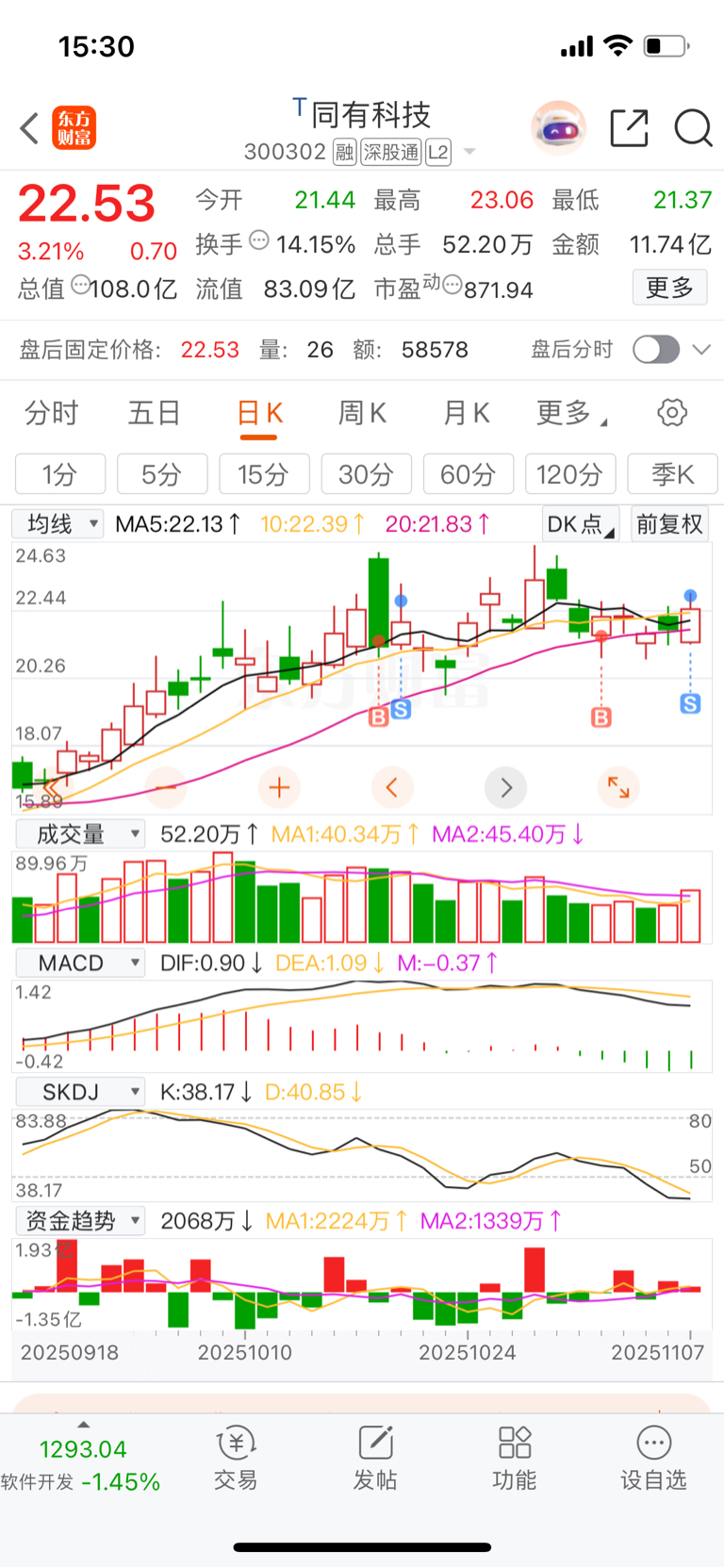The image size is (724, 1568).
Task: Expand the 盘后 panel chevron
Action: pos(700,350)
